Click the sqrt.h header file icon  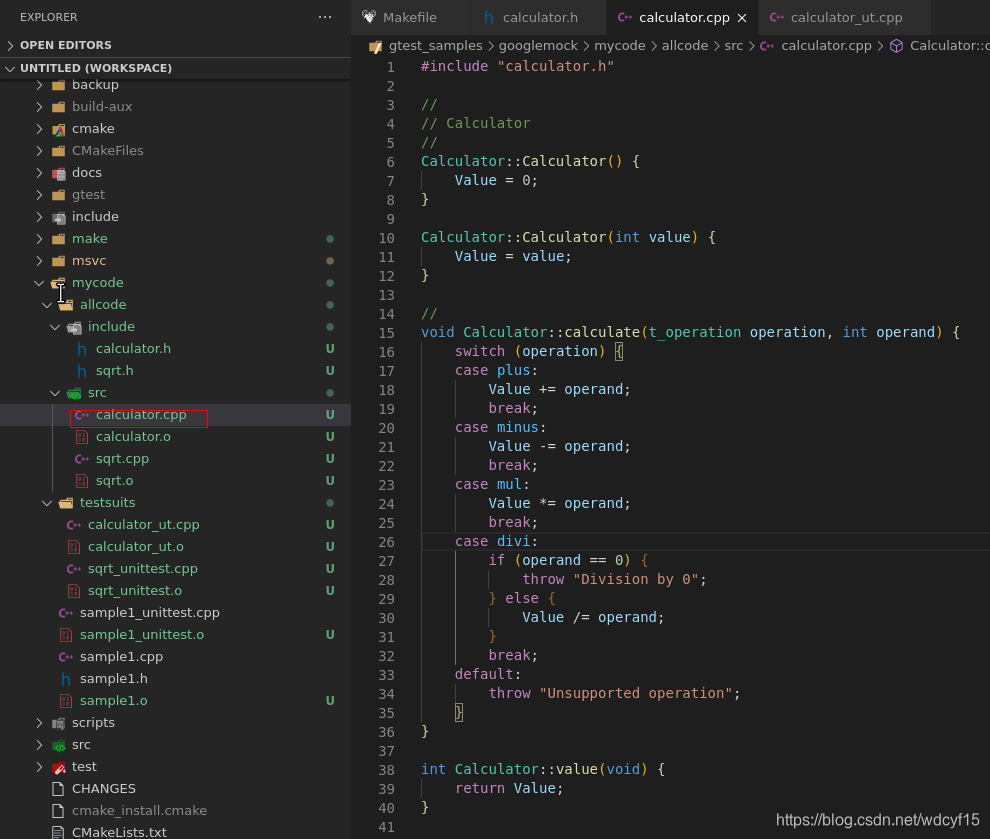pyautogui.click(x=82, y=371)
